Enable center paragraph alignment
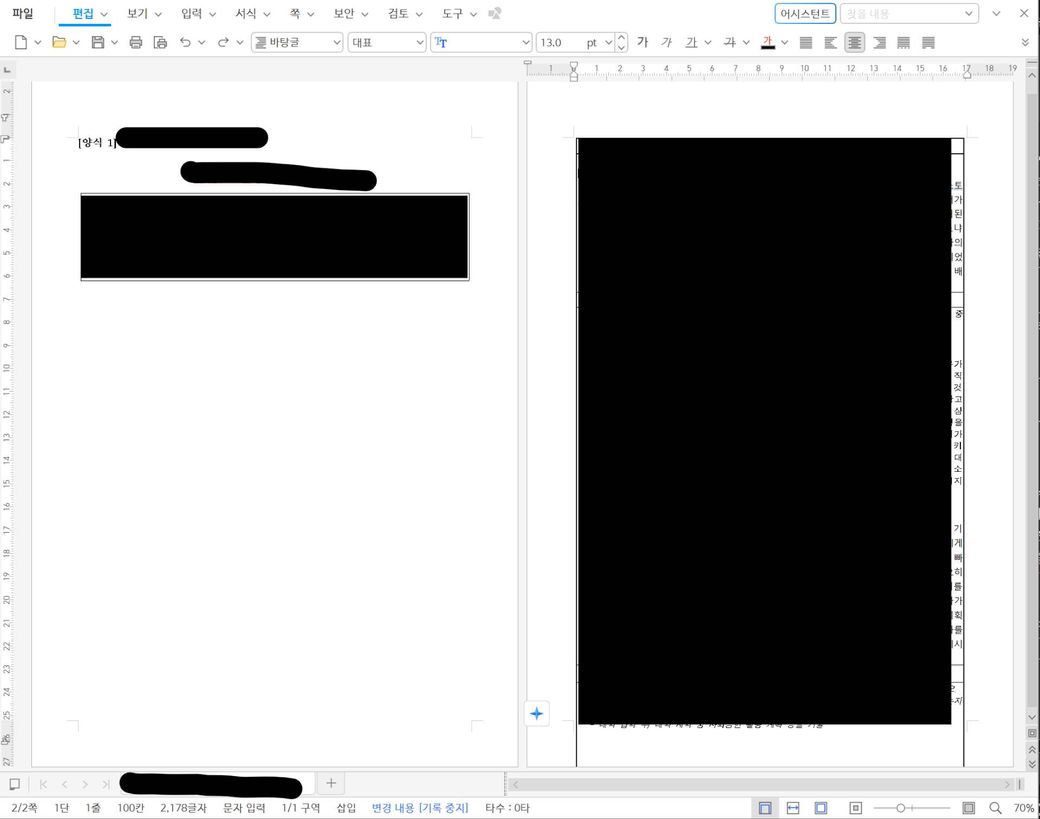1040x819 pixels. coord(854,42)
